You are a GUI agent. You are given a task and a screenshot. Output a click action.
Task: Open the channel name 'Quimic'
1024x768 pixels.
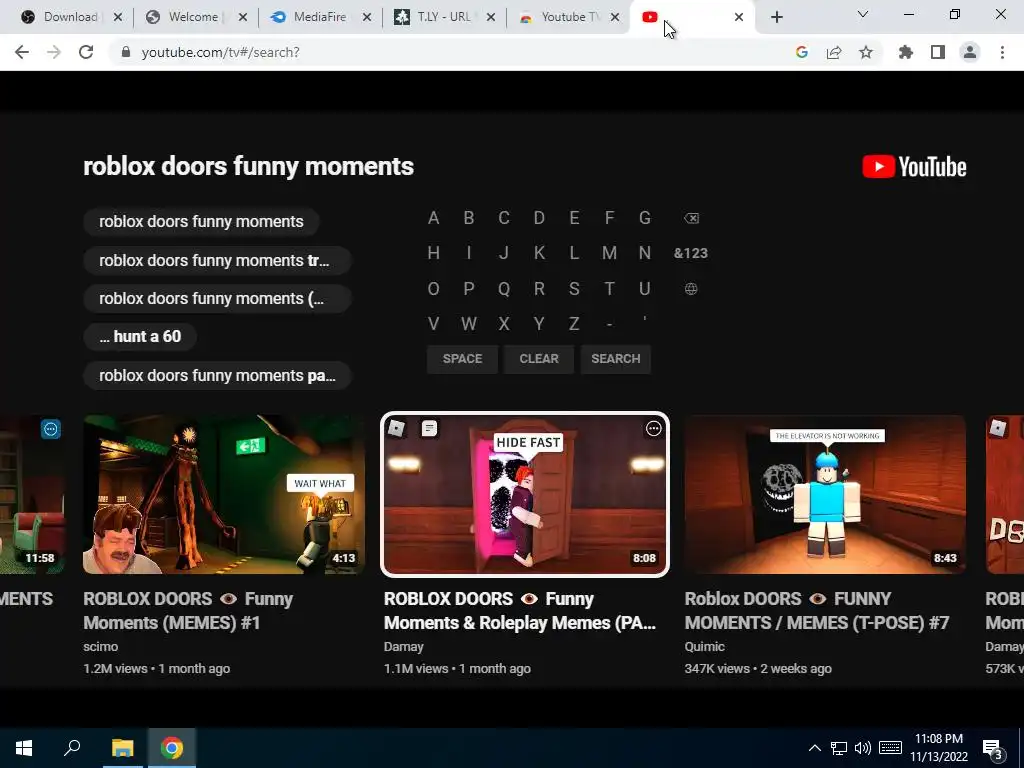click(x=705, y=647)
